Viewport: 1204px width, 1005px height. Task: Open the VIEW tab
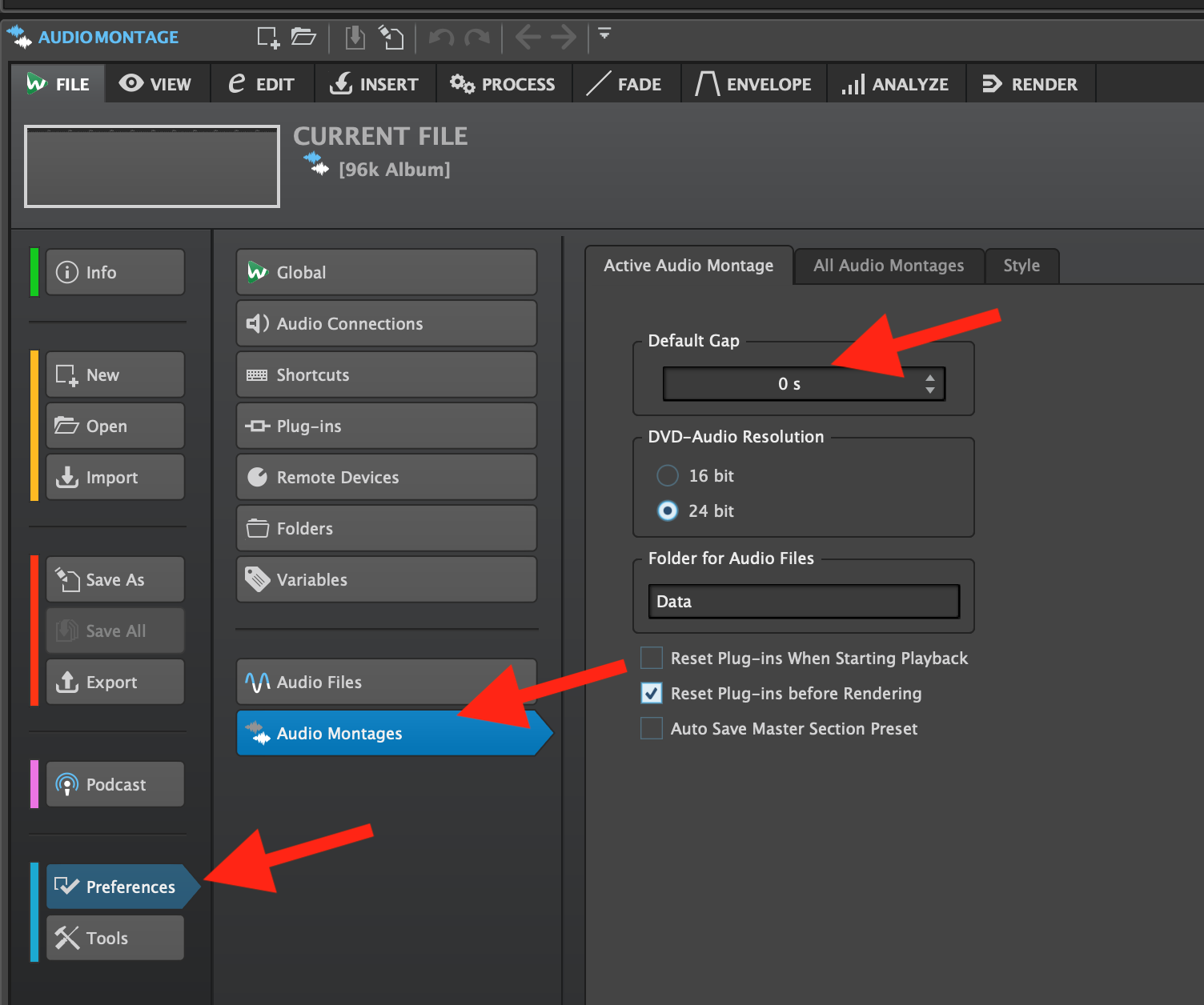(157, 84)
